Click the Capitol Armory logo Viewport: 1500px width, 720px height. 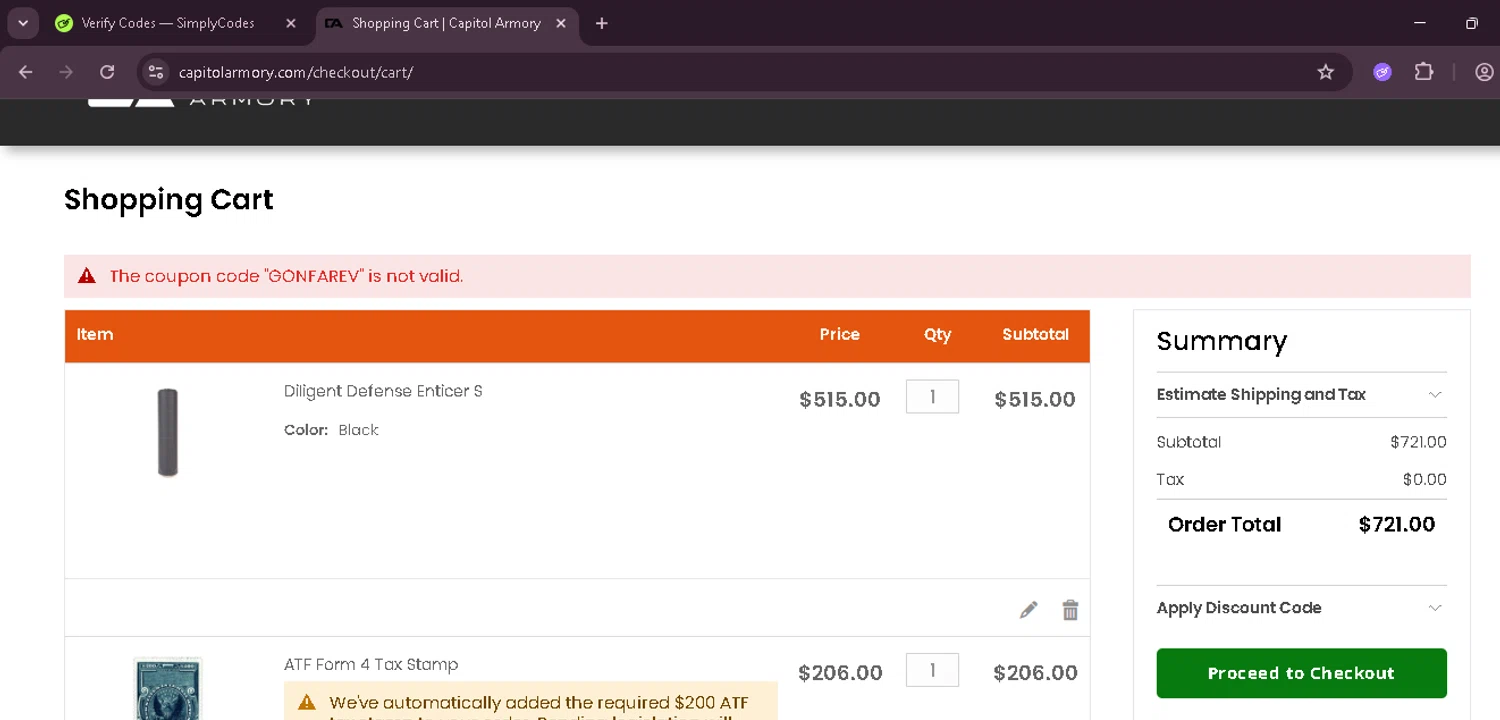click(200, 100)
